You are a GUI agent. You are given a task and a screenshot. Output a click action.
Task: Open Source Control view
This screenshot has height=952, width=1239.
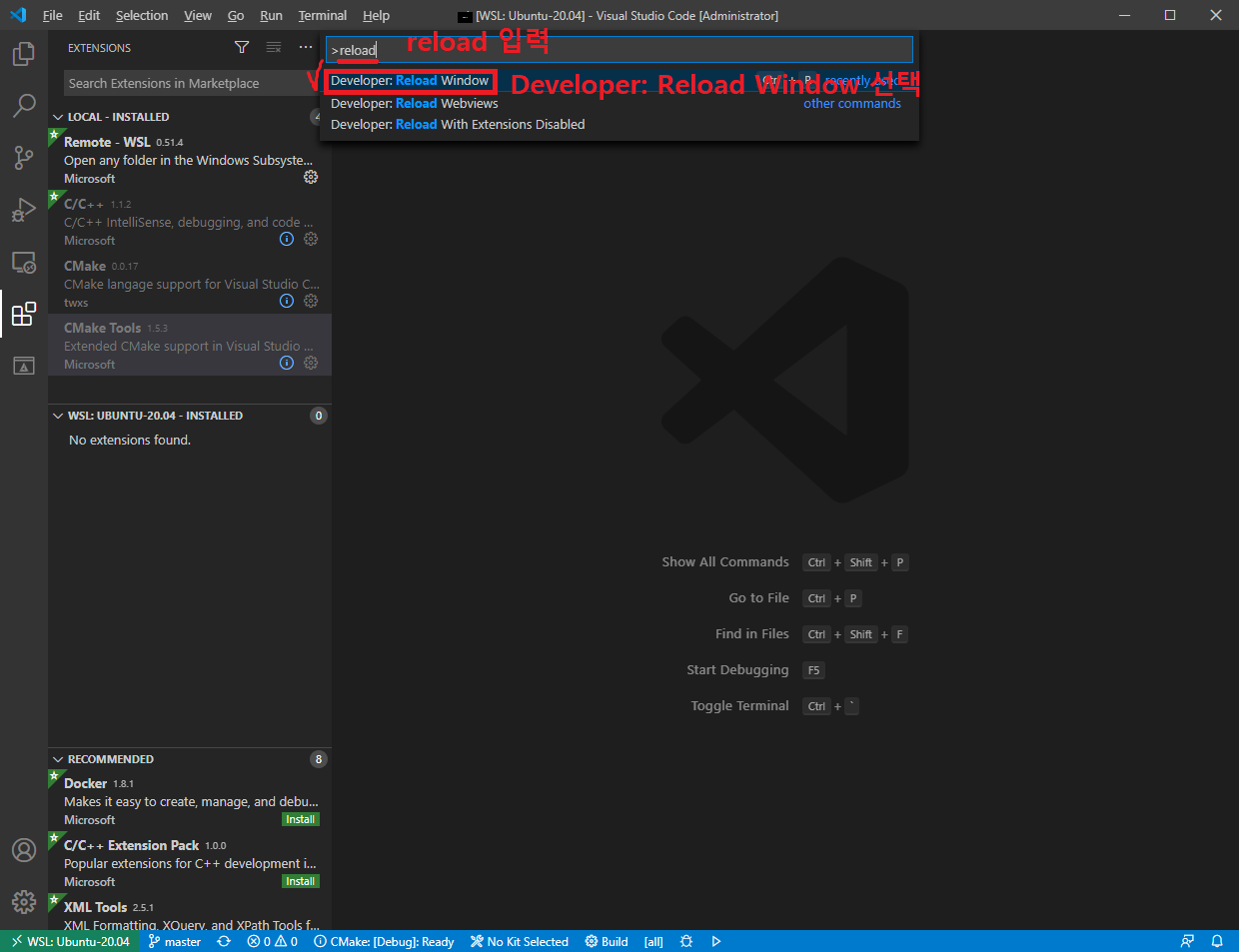pos(24,158)
